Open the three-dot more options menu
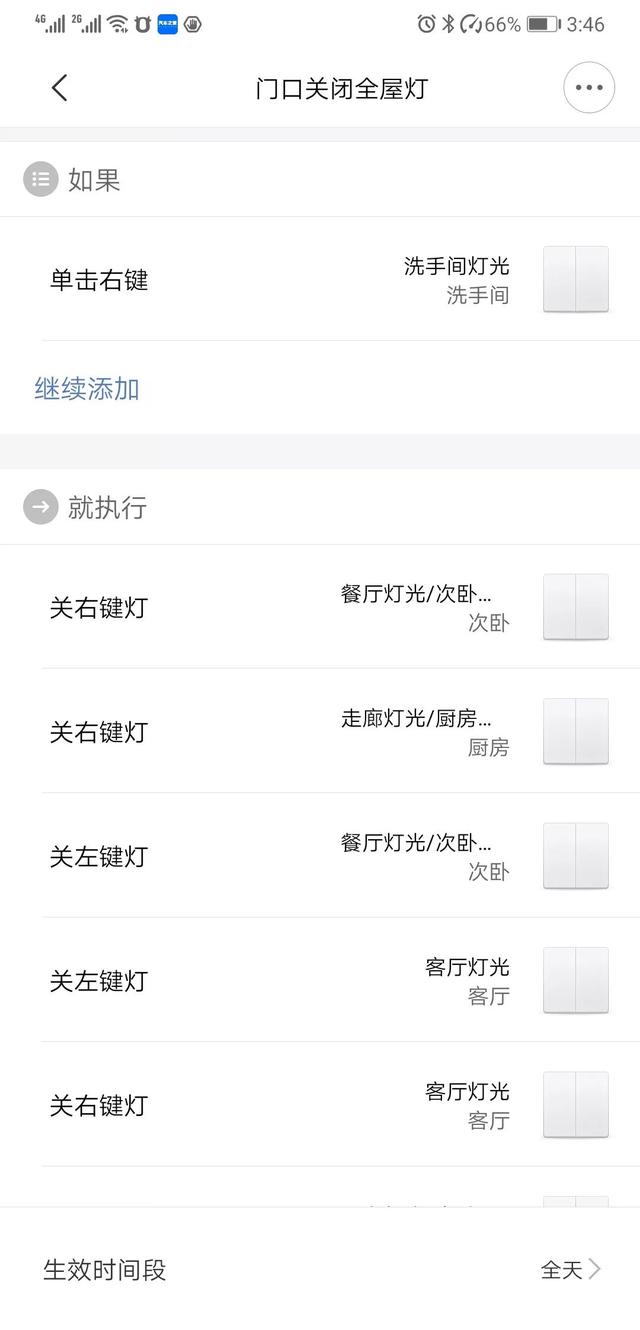 coord(589,88)
